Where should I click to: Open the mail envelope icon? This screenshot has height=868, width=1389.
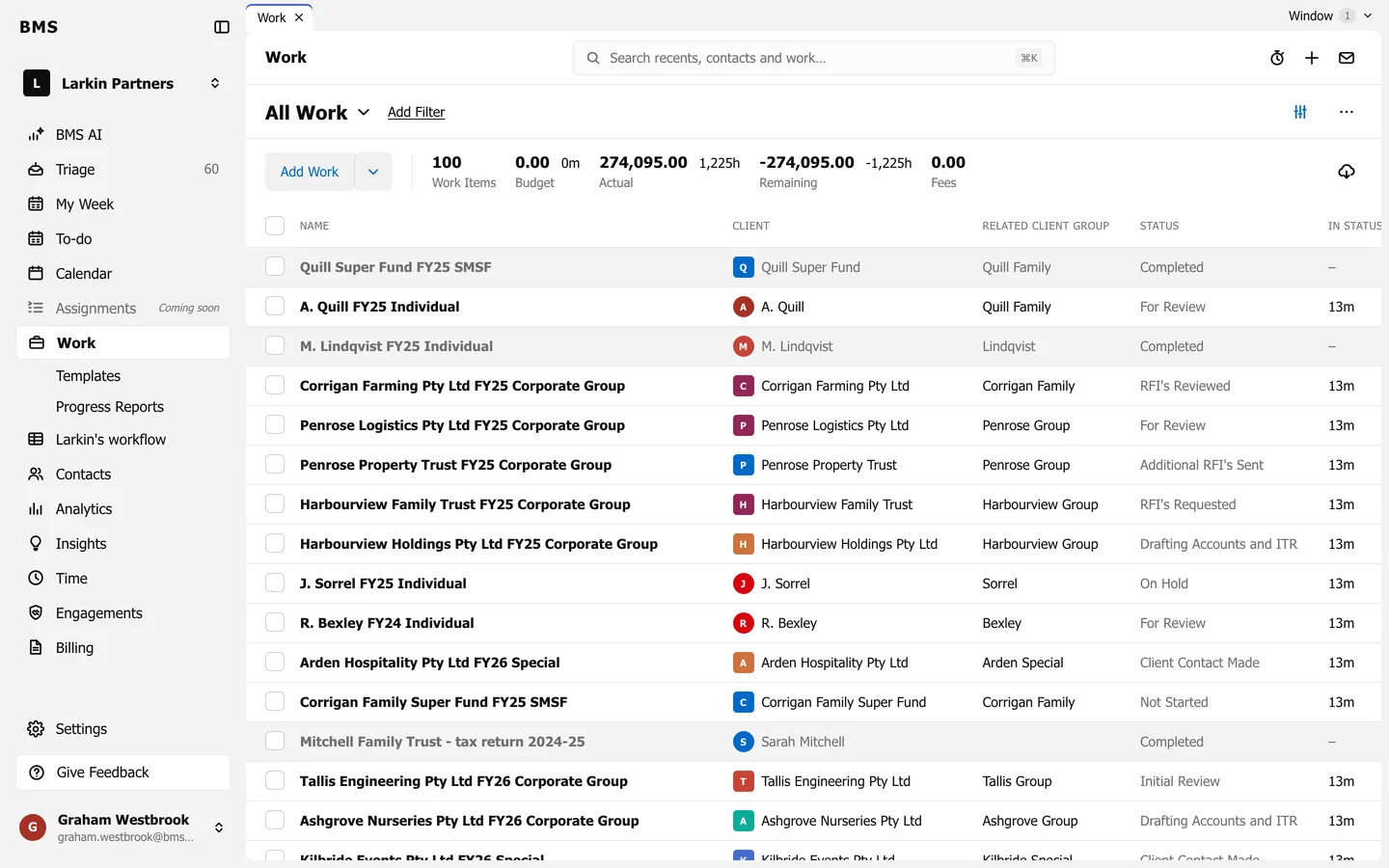[x=1347, y=58]
